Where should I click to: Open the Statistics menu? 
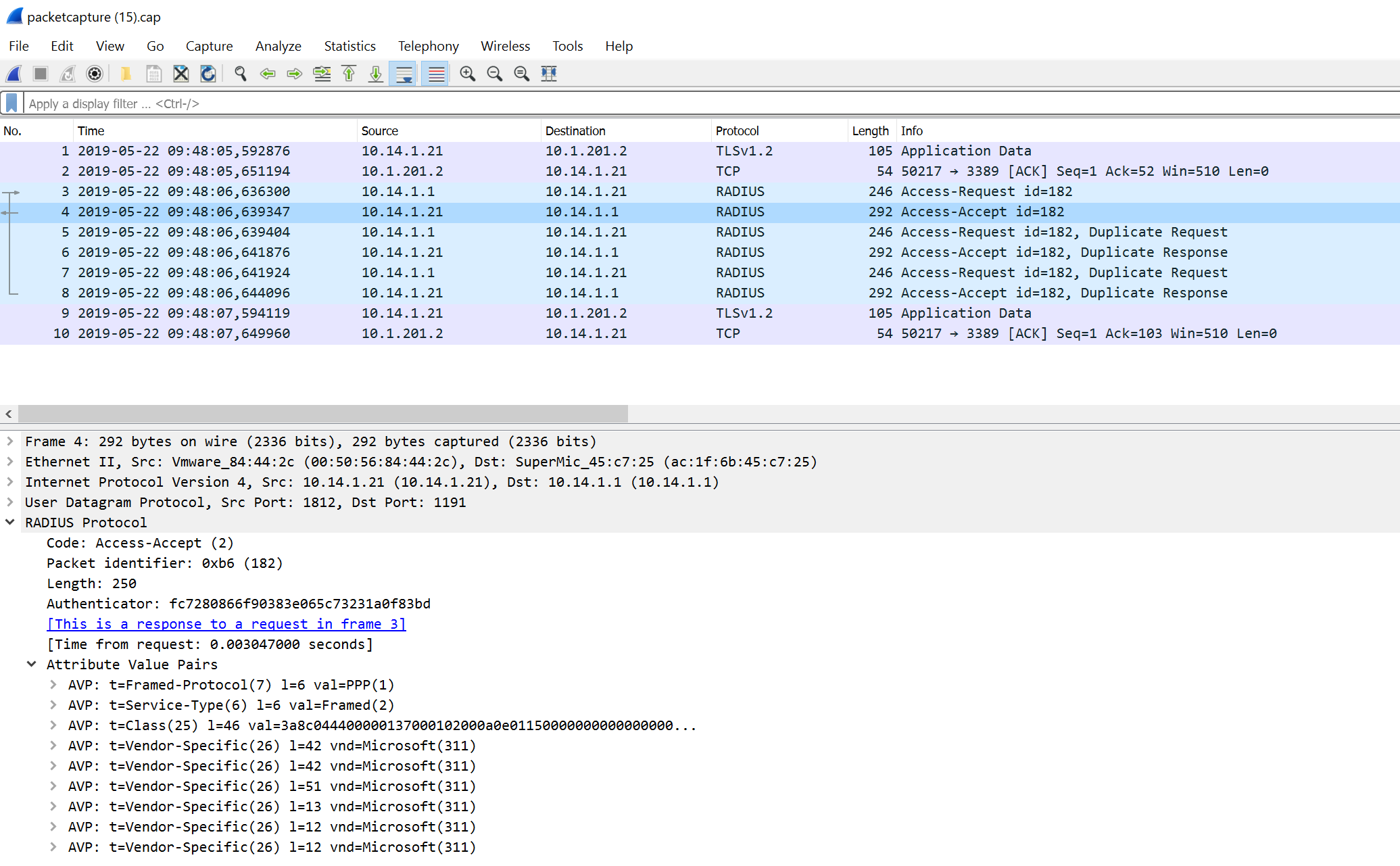click(349, 46)
